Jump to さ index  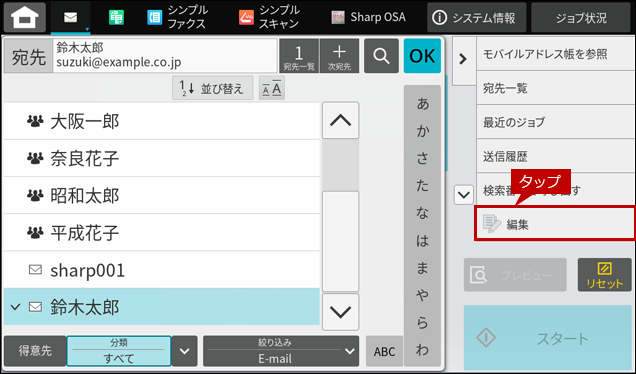[422, 158]
